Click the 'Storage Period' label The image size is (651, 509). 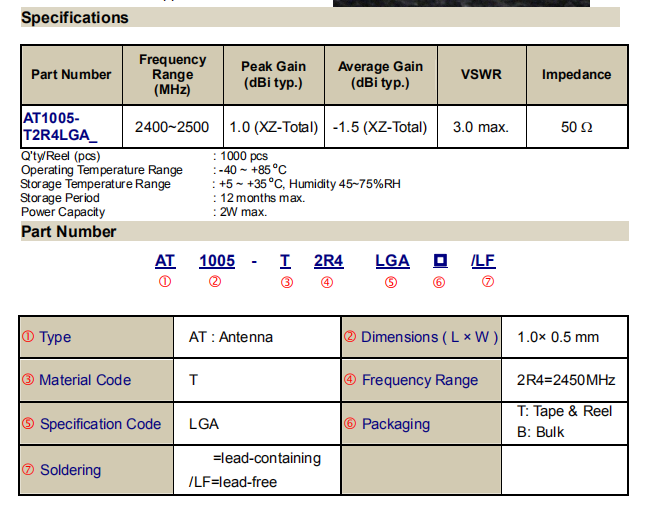(x=60, y=198)
